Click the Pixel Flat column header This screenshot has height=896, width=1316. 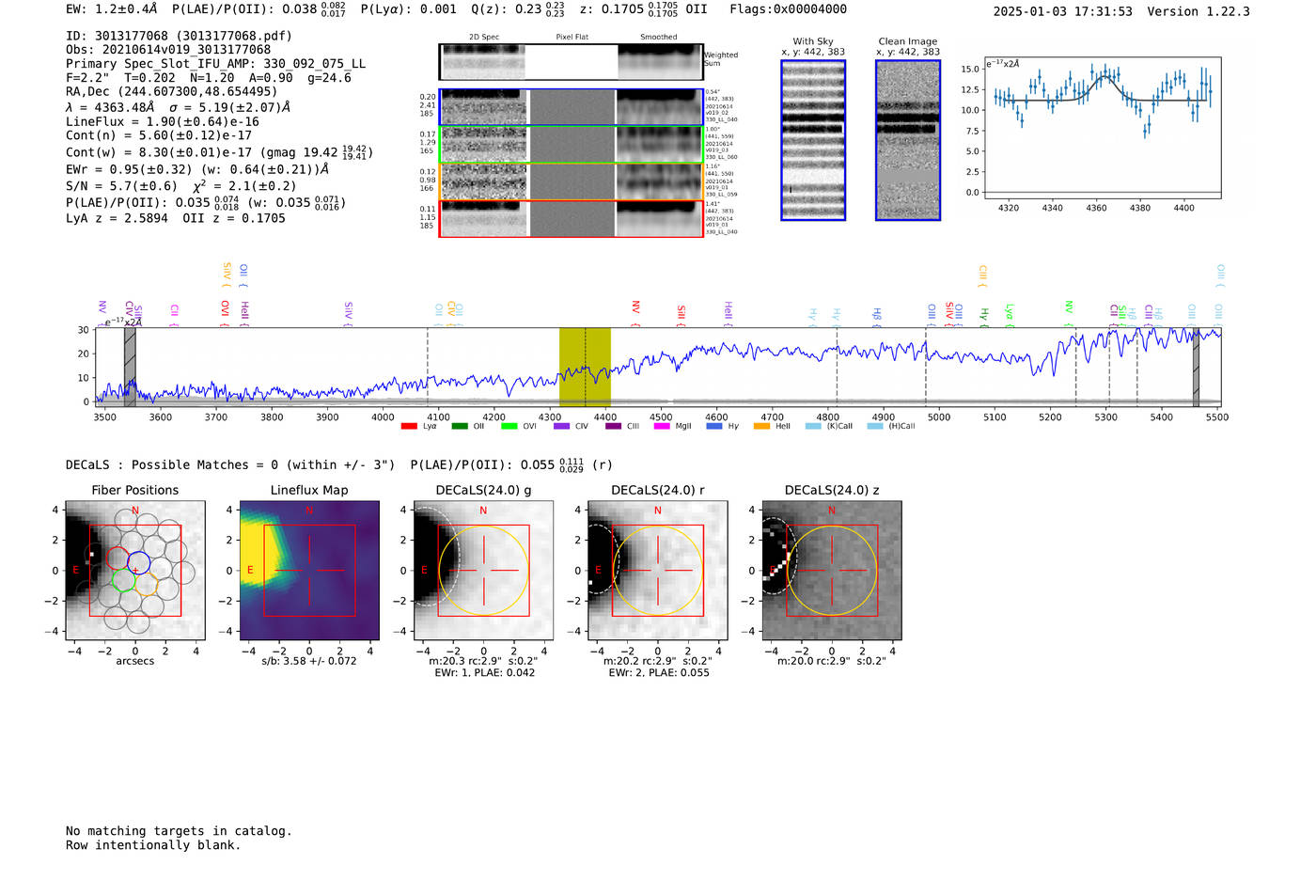[572, 38]
